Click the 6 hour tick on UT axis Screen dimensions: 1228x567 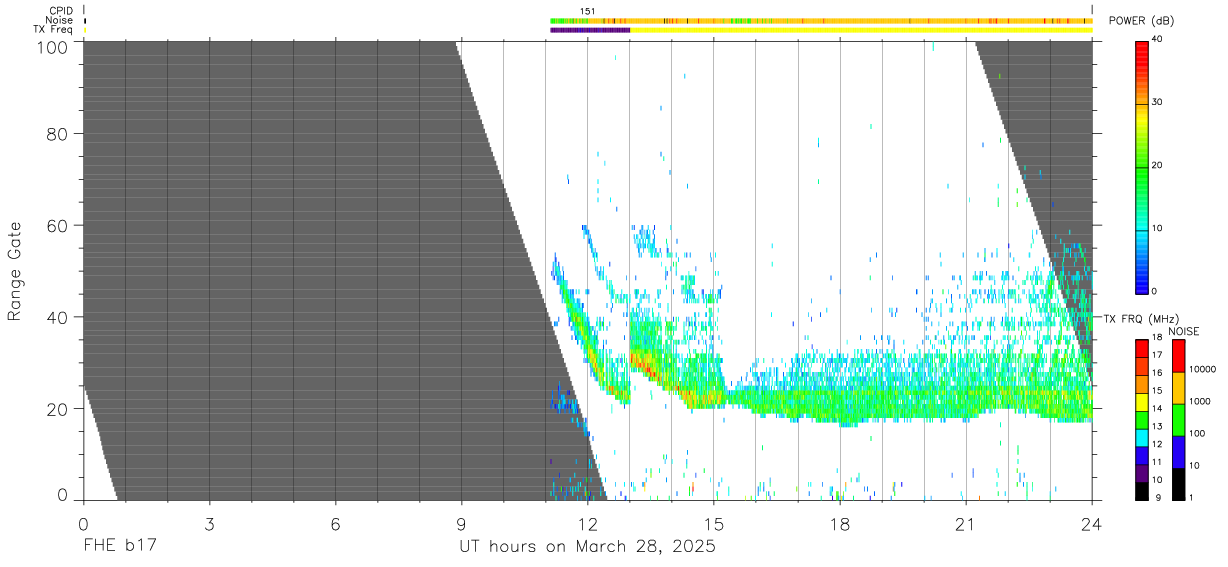point(335,522)
